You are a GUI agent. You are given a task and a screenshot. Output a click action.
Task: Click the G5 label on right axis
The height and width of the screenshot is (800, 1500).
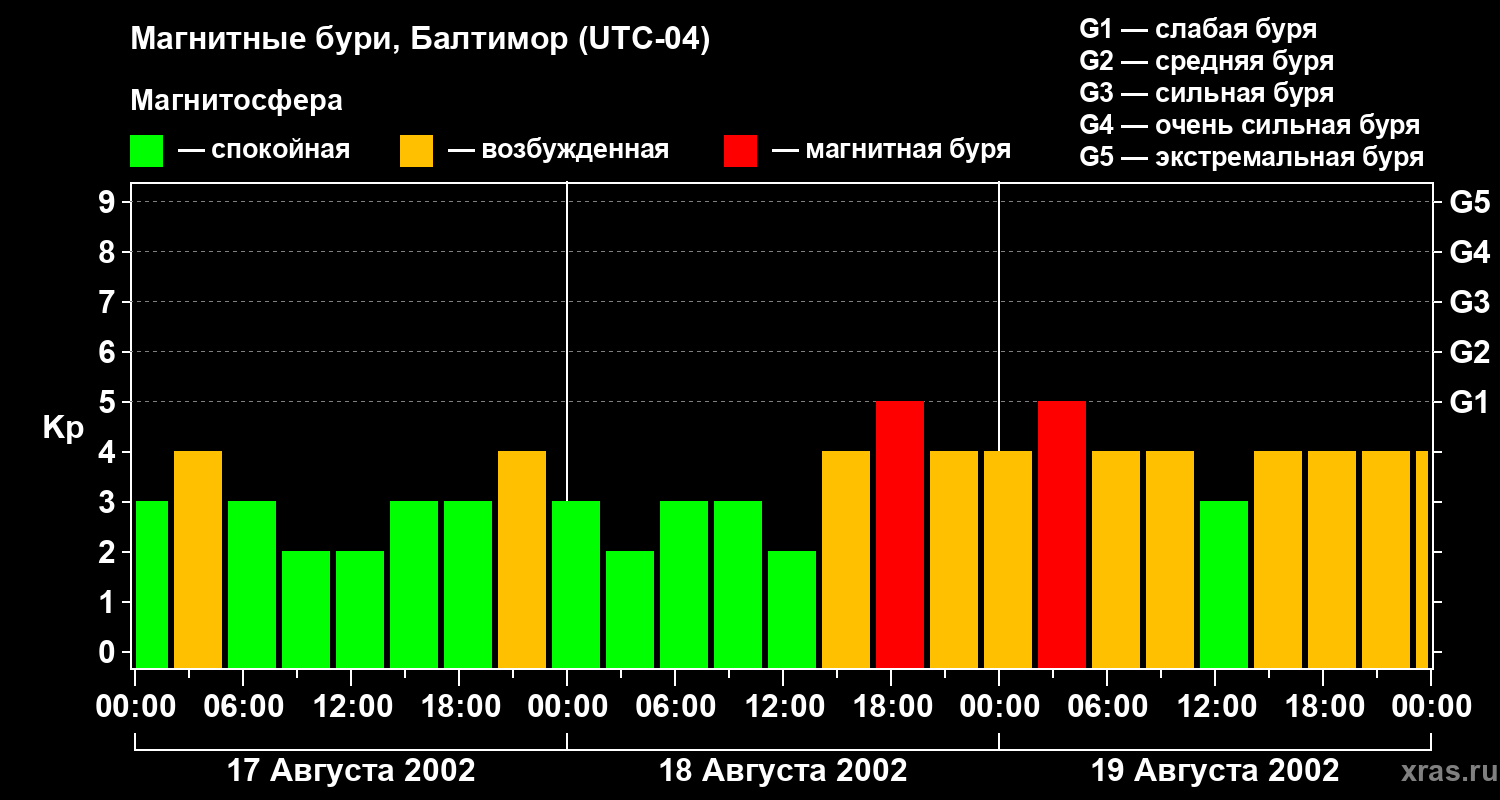tap(1469, 202)
